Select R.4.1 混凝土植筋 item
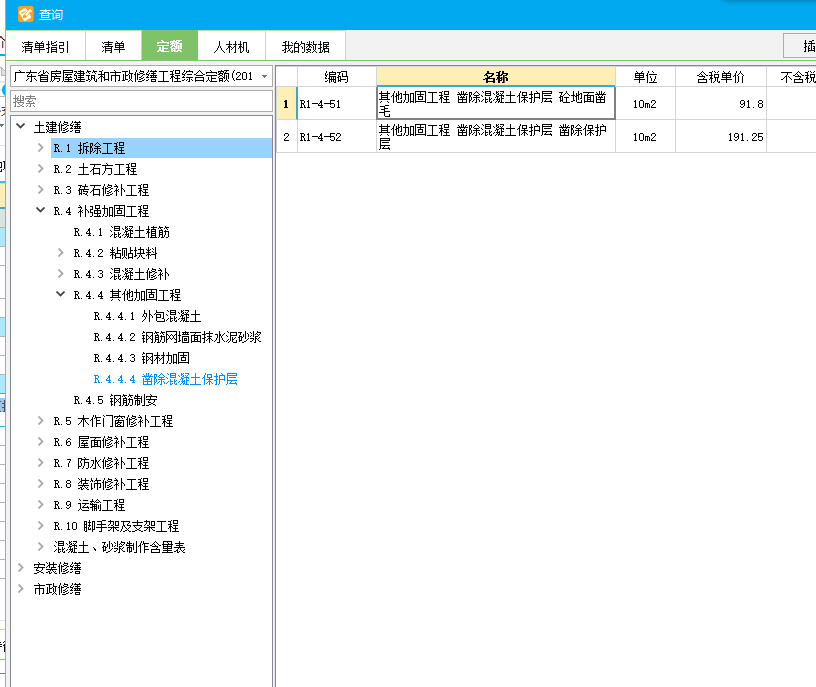 tap(121, 232)
